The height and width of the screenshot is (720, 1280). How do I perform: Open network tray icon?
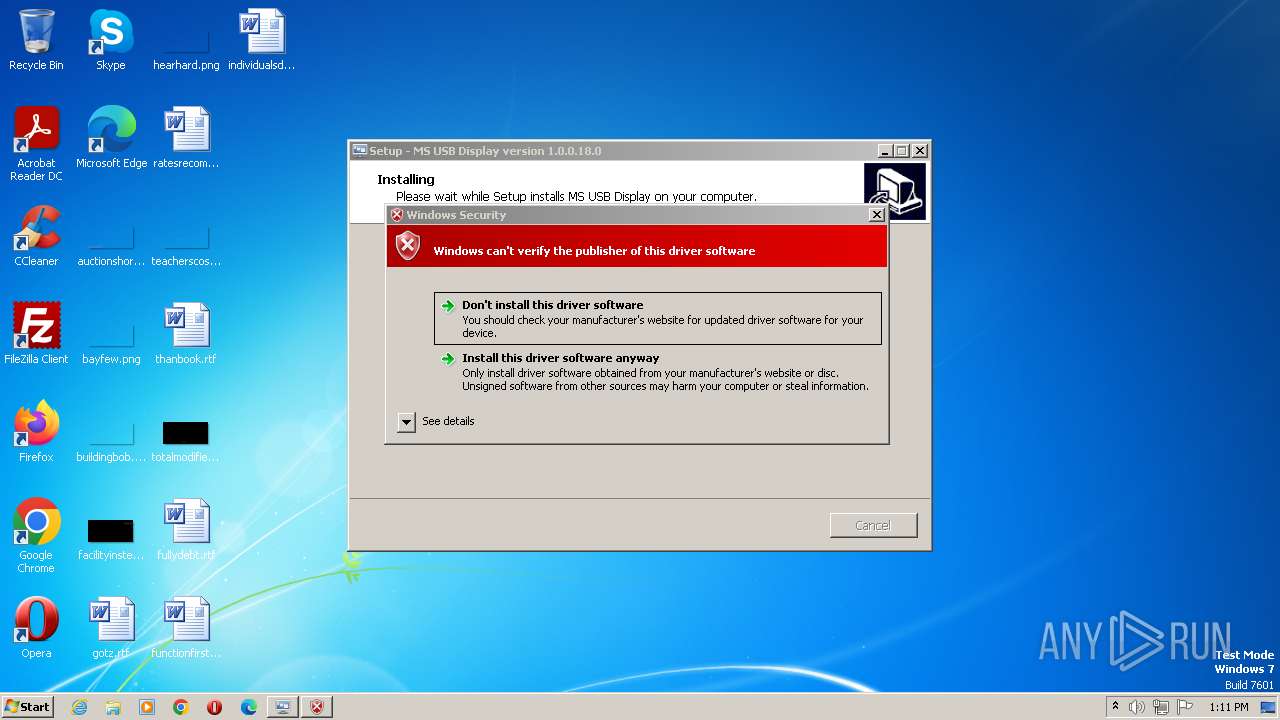[x=1161, y=707]
